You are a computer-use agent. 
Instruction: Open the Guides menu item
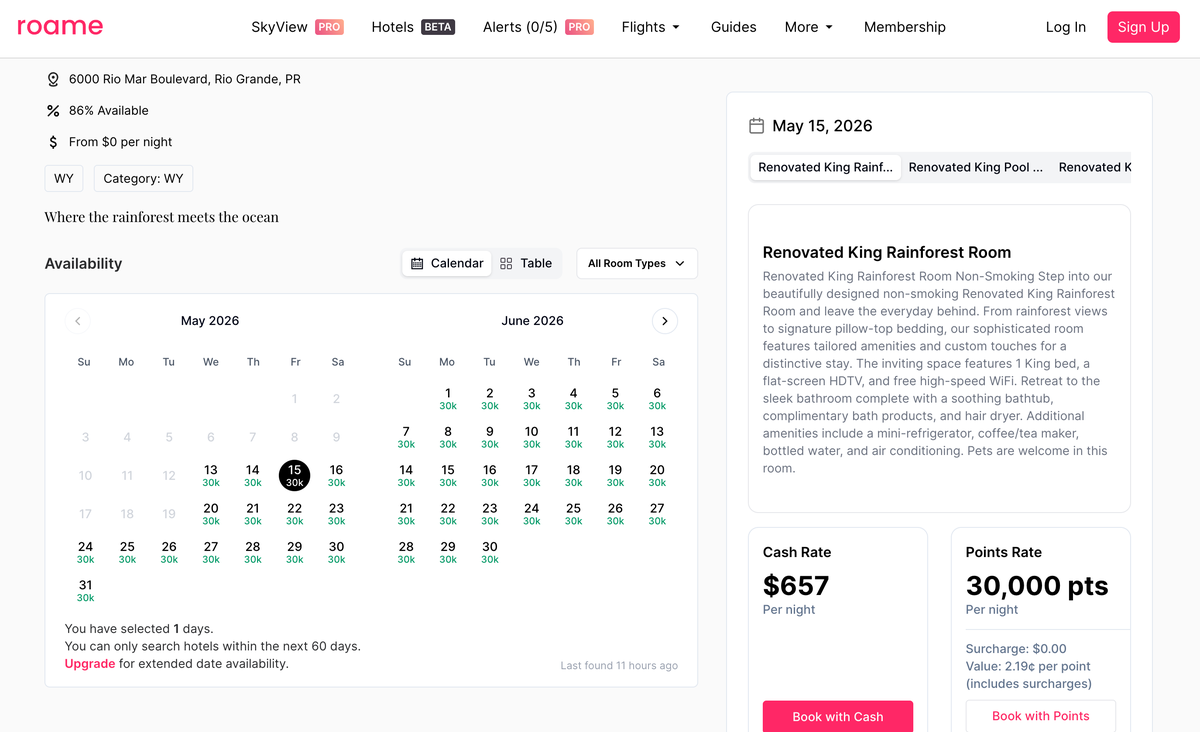coord(734,27)
